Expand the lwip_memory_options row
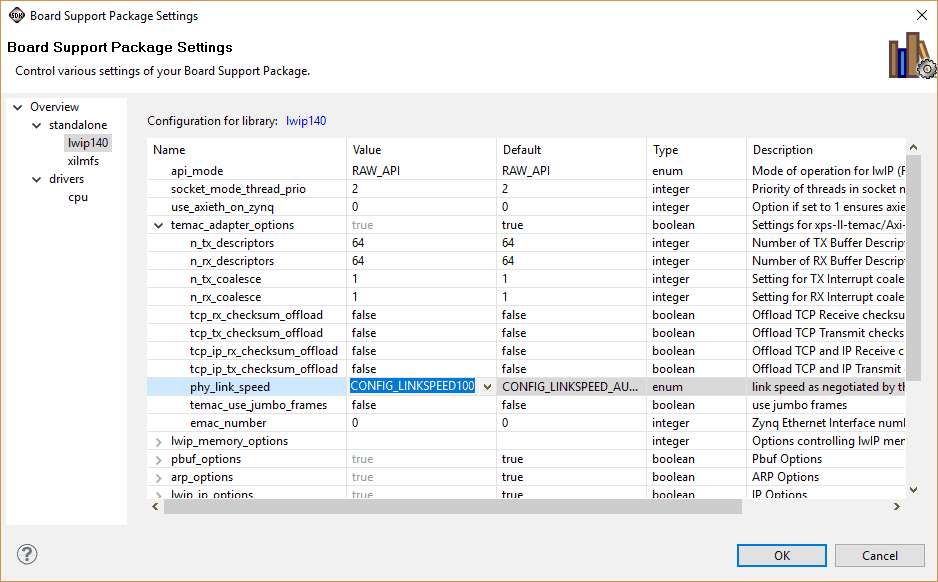938x582 pixels. tap(159, 441)
